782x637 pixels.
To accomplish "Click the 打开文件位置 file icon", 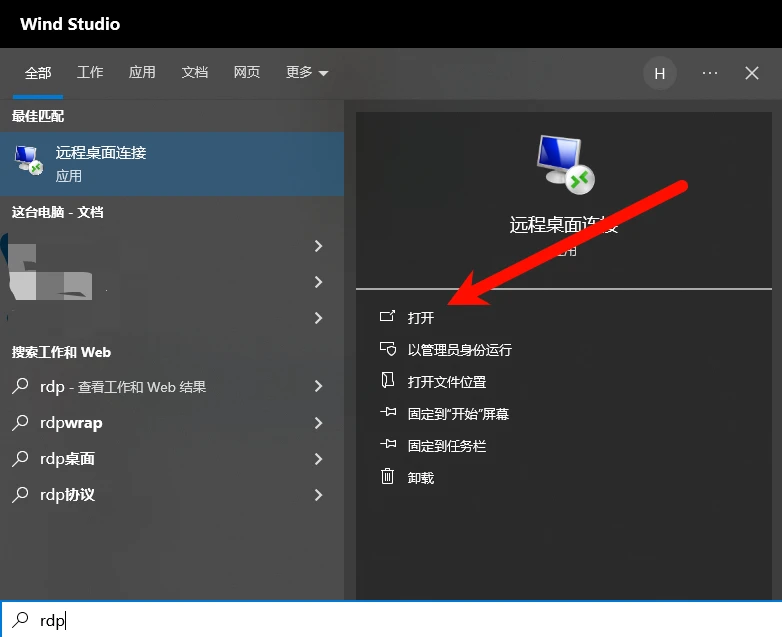I will [388, 381].
